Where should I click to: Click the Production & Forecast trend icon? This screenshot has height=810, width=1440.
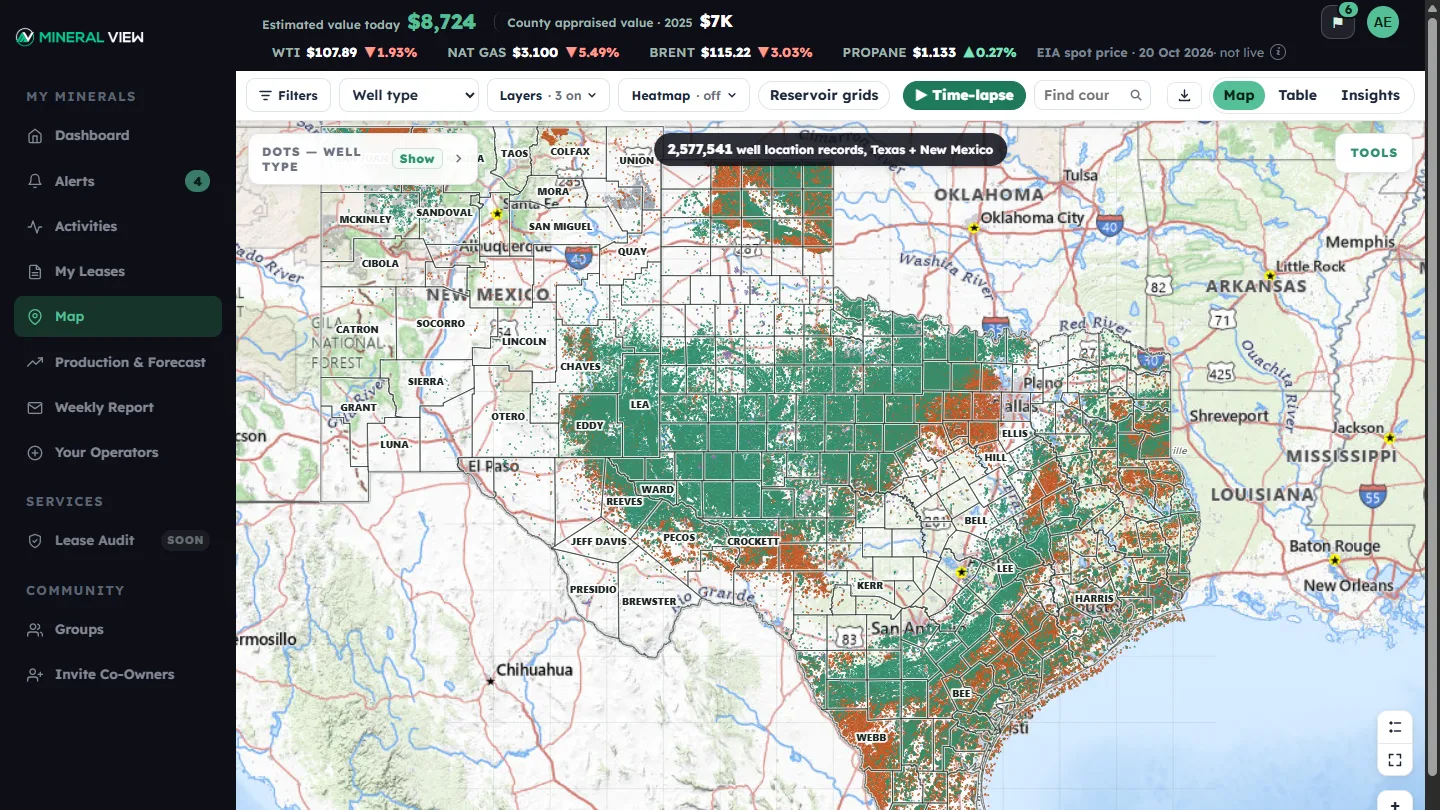pos(35,362)
